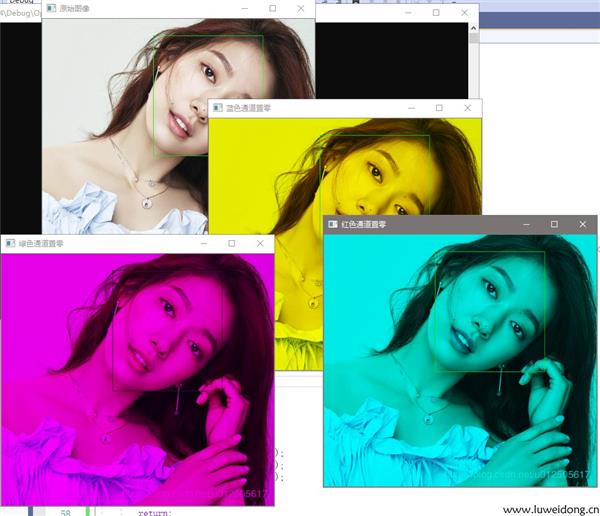Minimize the 蓝色通道置零 window
Viewport: 600px width, 516px height.
pos(410,108)
